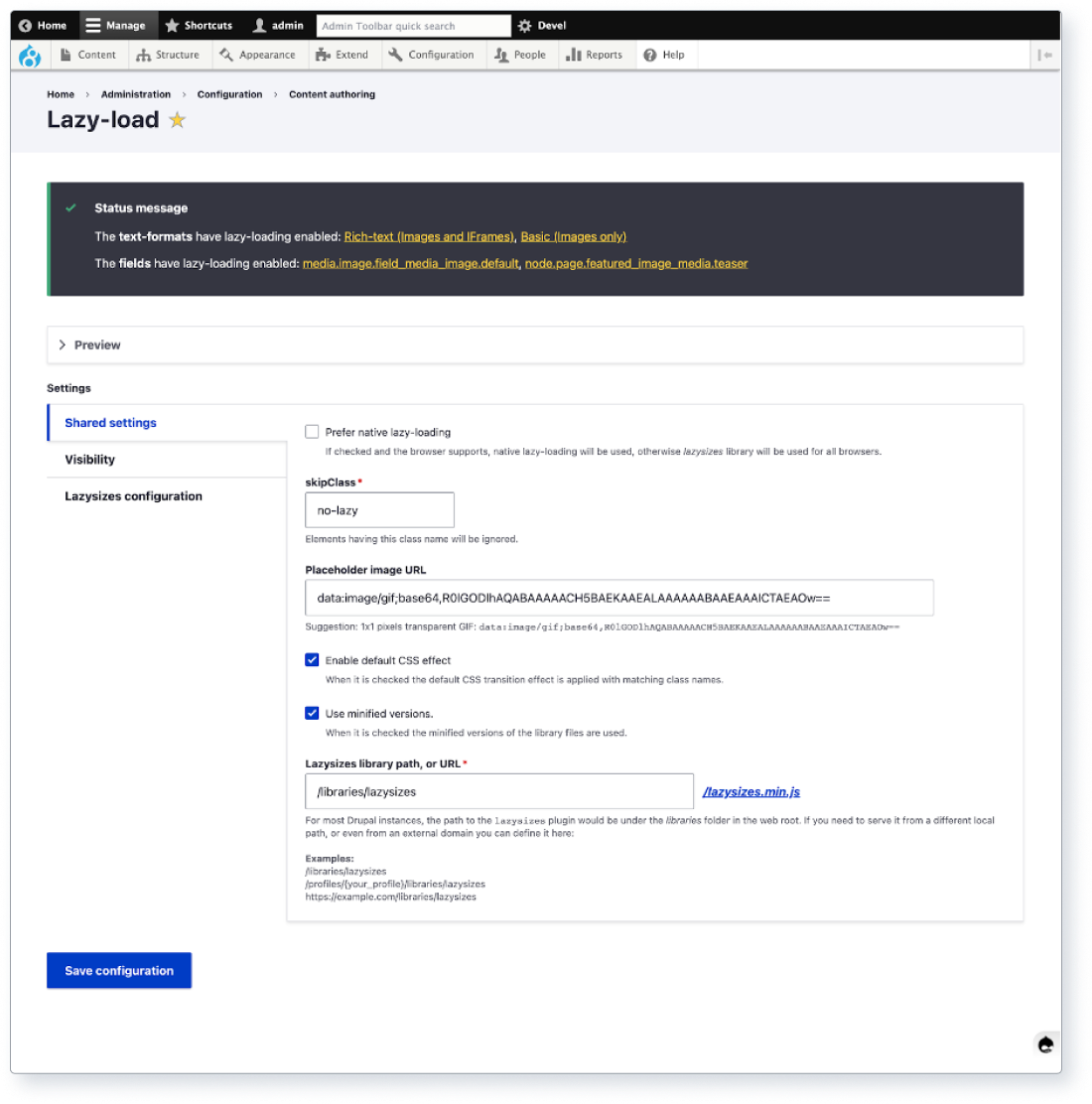This screenshot has height=1104, width=1092.
Task: Open the Devel gear icon
Action: click(523, 25)
